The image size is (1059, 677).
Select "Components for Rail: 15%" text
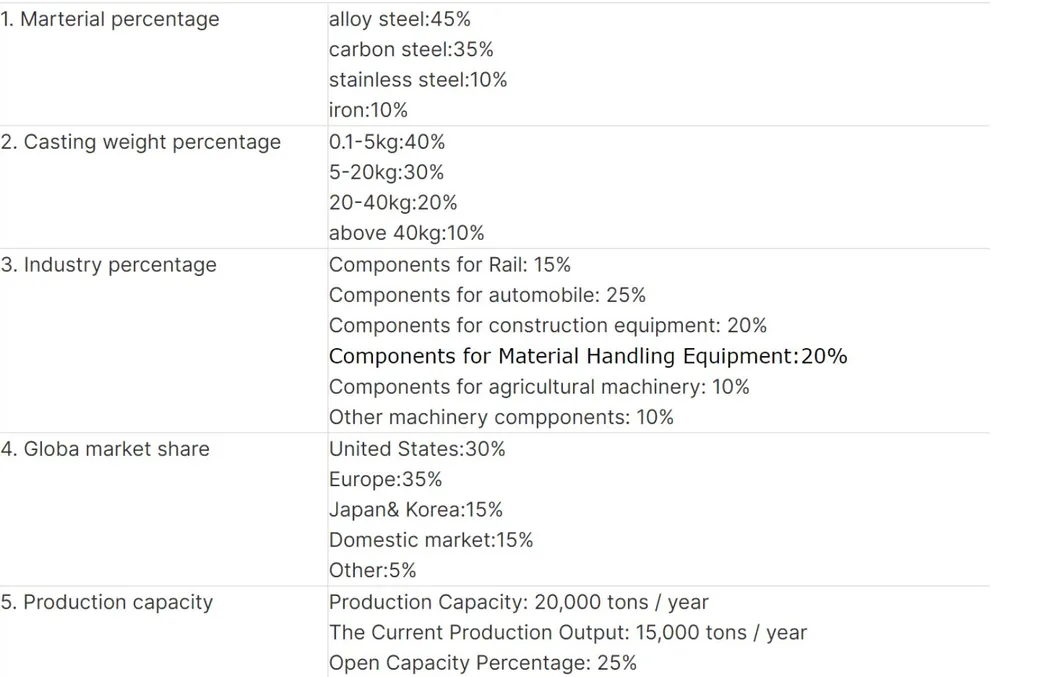449,265
